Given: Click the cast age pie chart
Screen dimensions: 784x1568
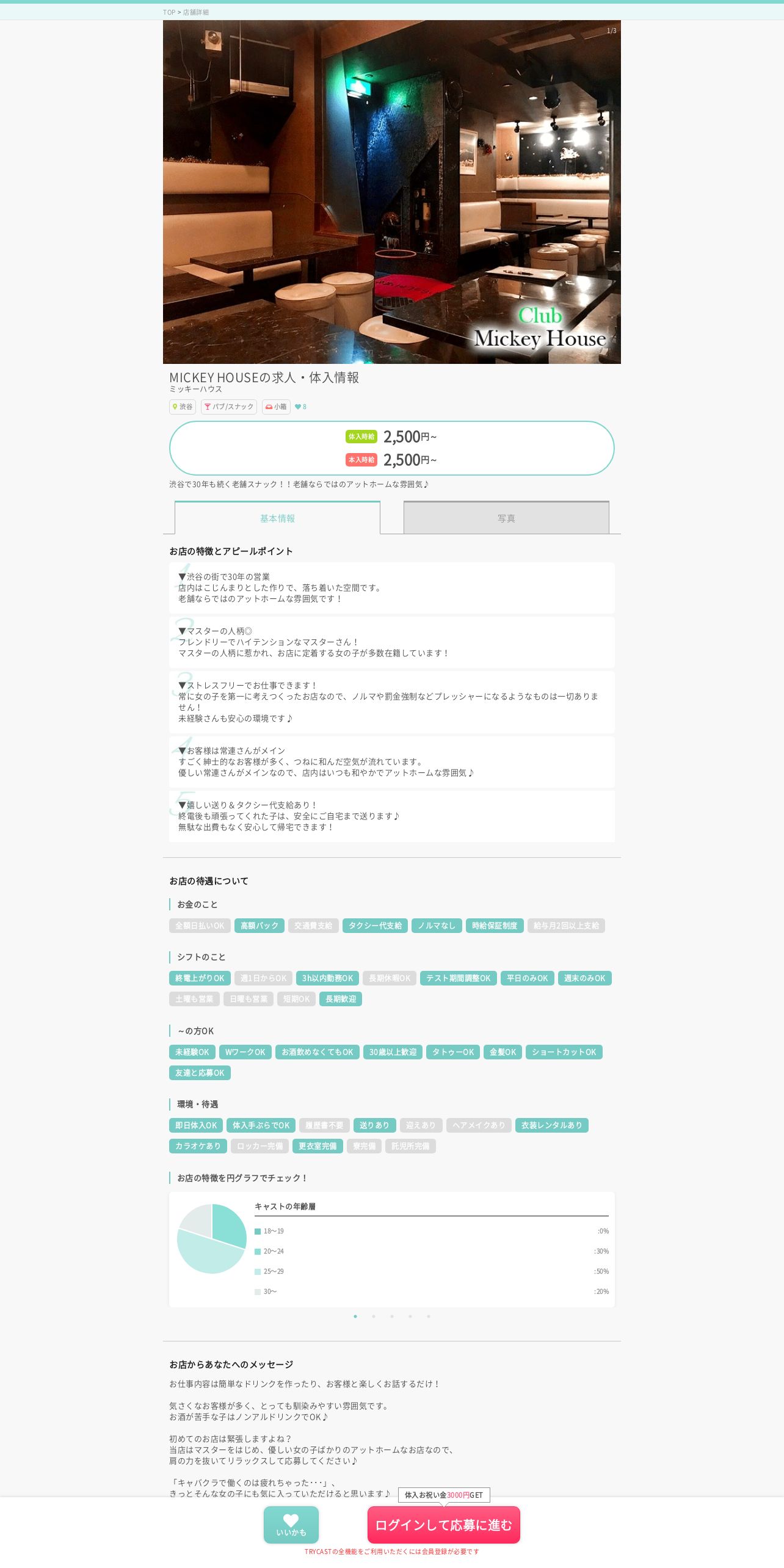Looking at the screenshot, I should pyautogui.click(x=212, y=1238).
